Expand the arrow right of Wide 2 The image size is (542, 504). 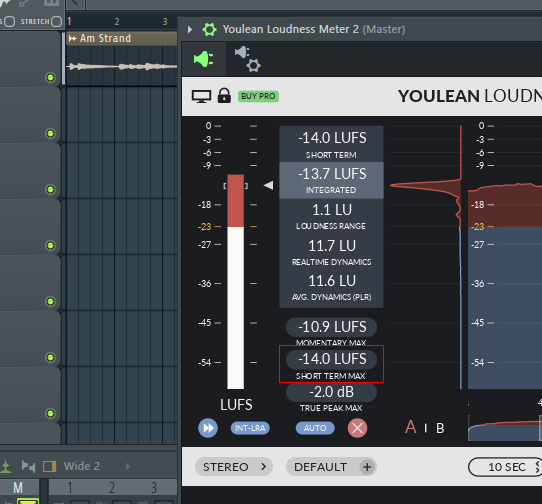tap(128, 466)
